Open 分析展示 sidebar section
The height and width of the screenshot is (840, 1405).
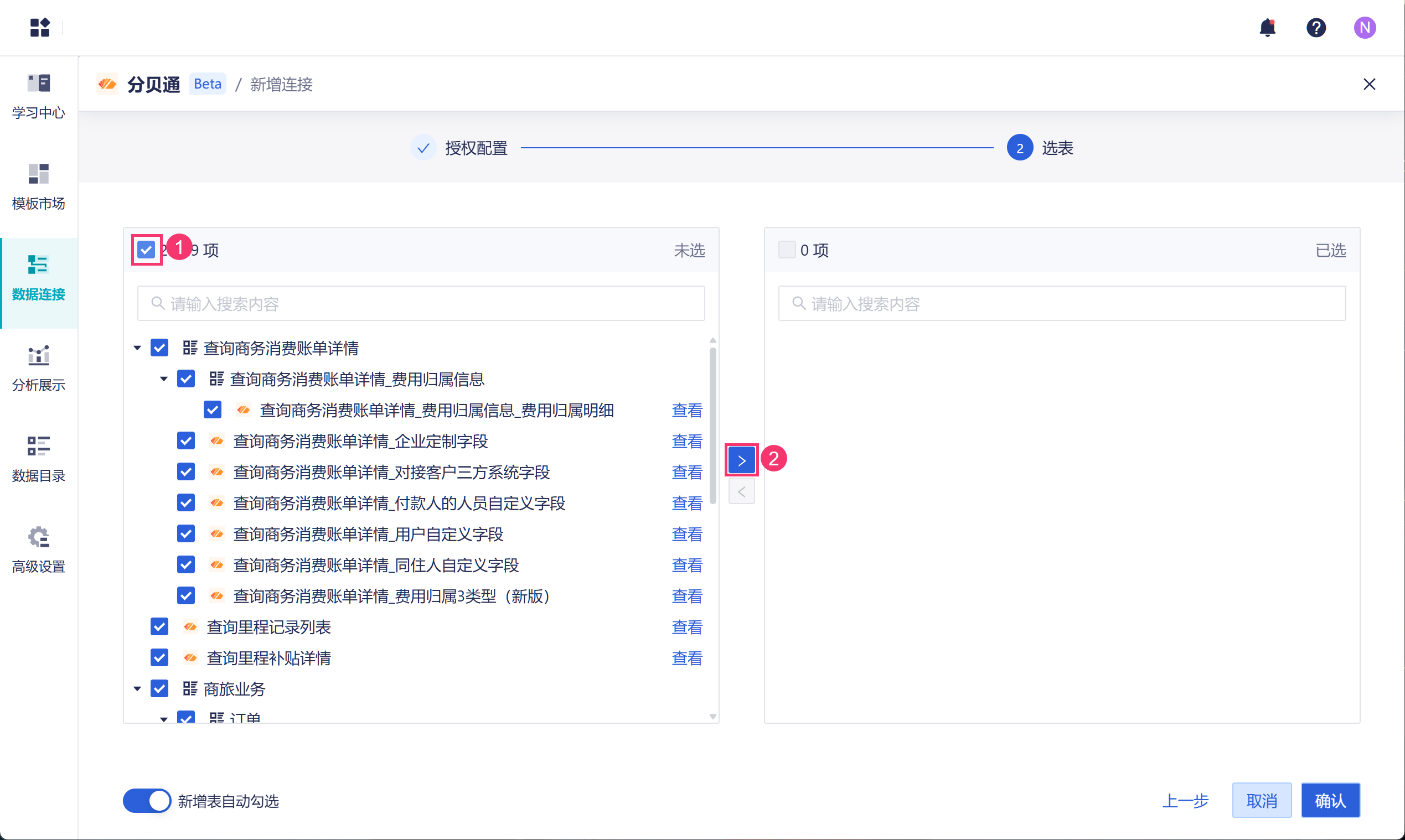39,369
